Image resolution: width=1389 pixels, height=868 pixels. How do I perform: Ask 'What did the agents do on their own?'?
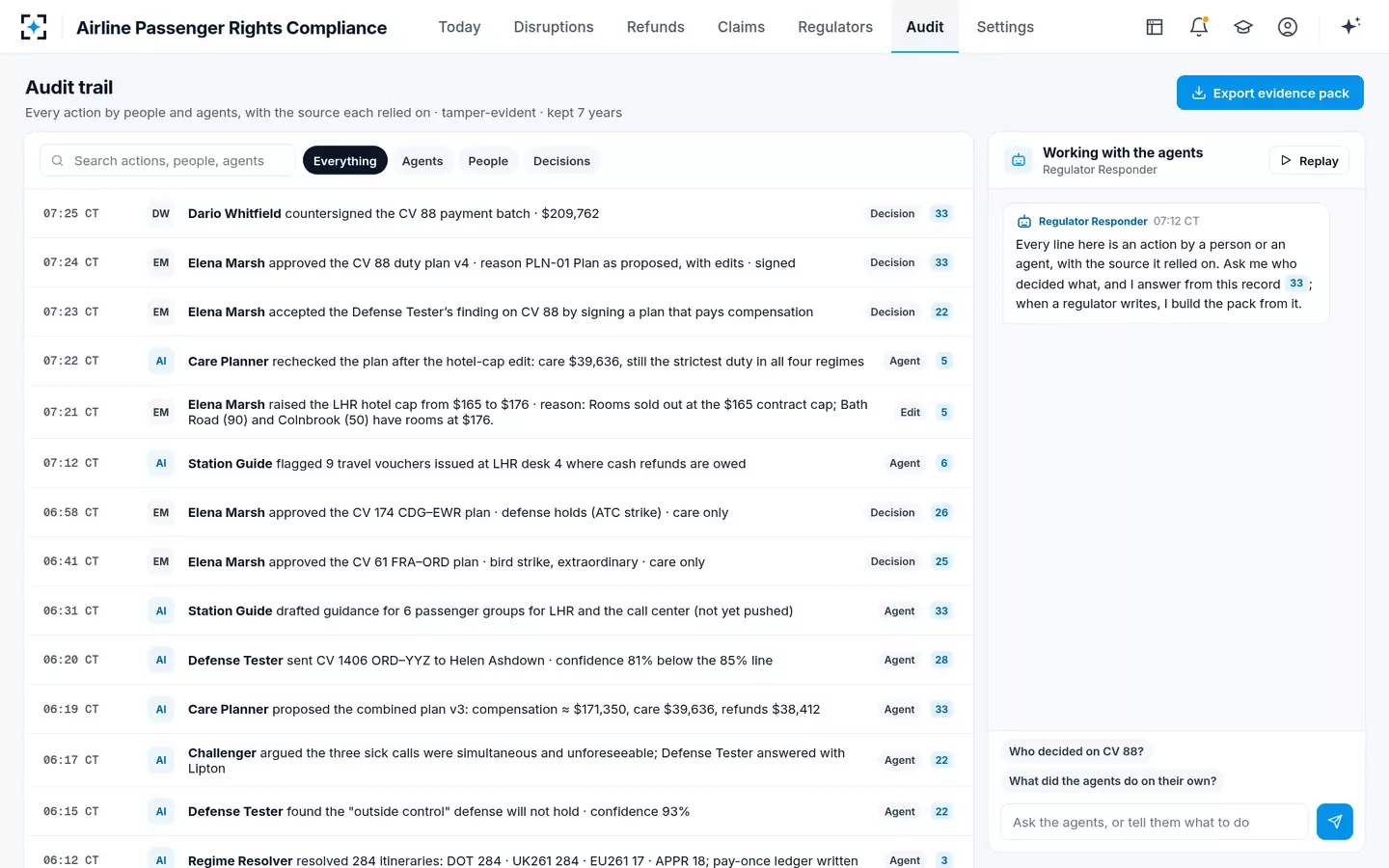(x=1112, y=781)
